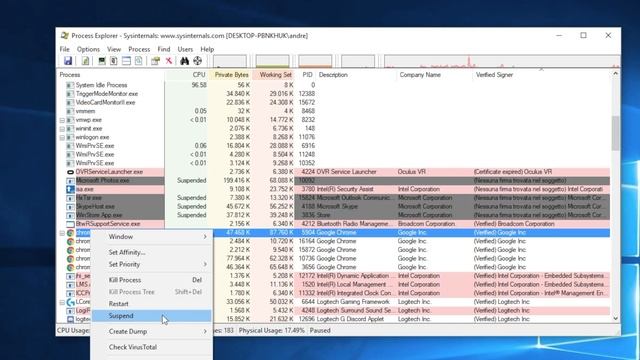
Task: Click the Save toolbar icon
Action: [x=68, y=61]
